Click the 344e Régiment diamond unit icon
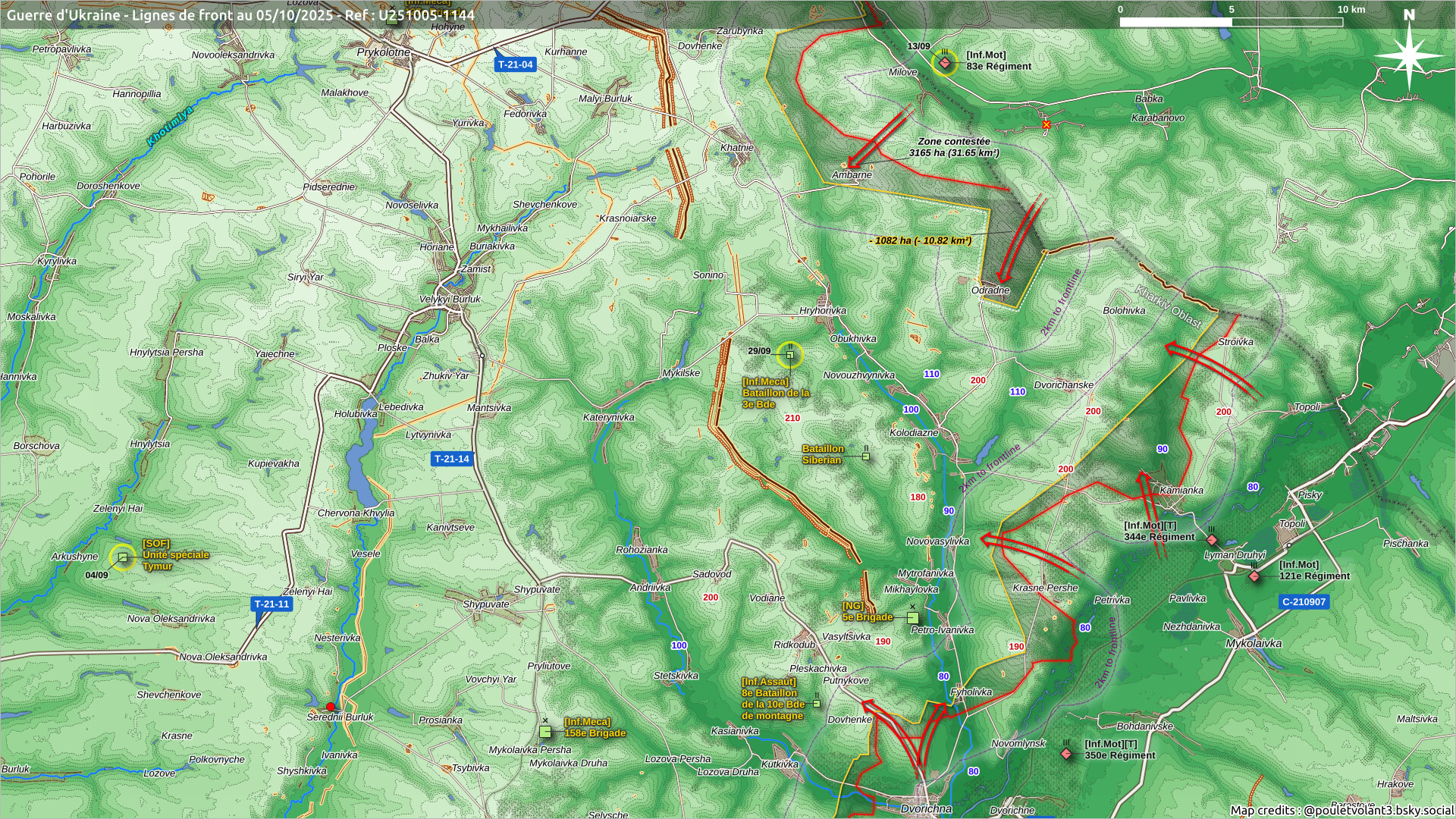 (x=1212, y=540)
